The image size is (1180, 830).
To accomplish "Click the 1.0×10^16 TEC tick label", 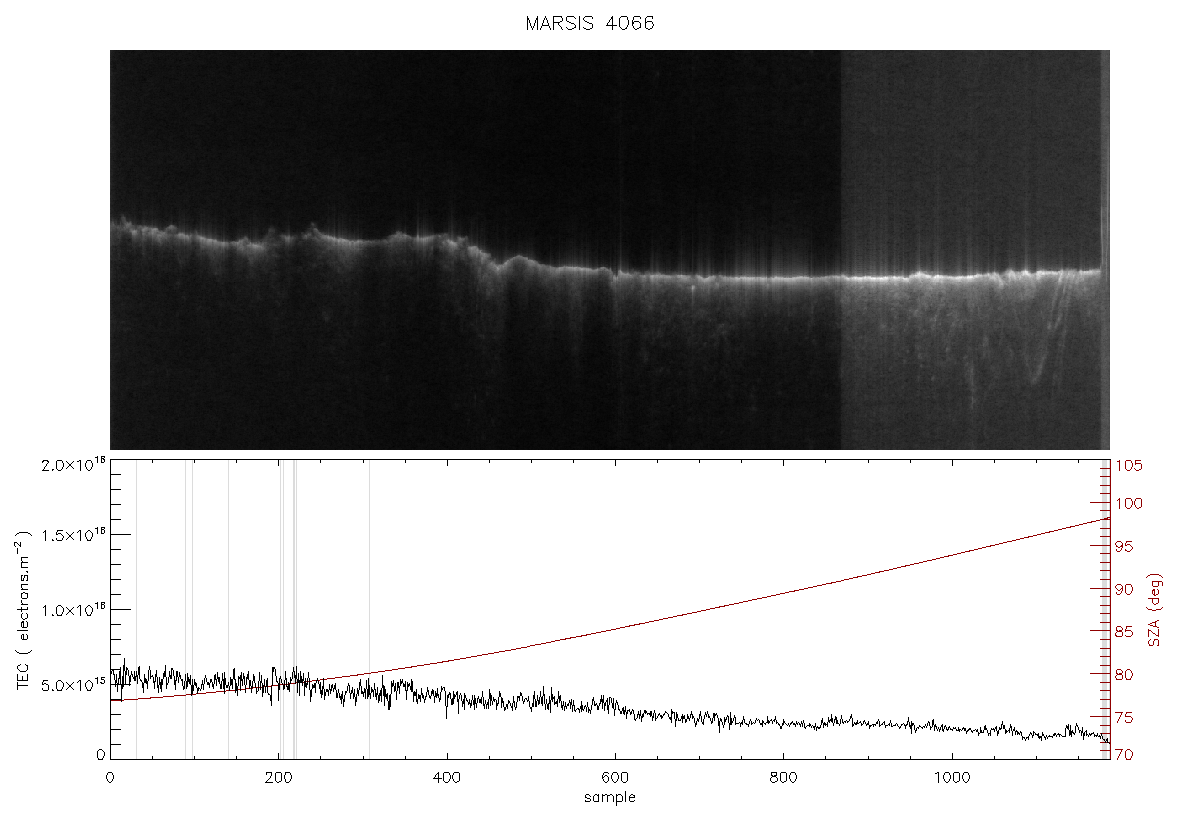I will 74,610.
